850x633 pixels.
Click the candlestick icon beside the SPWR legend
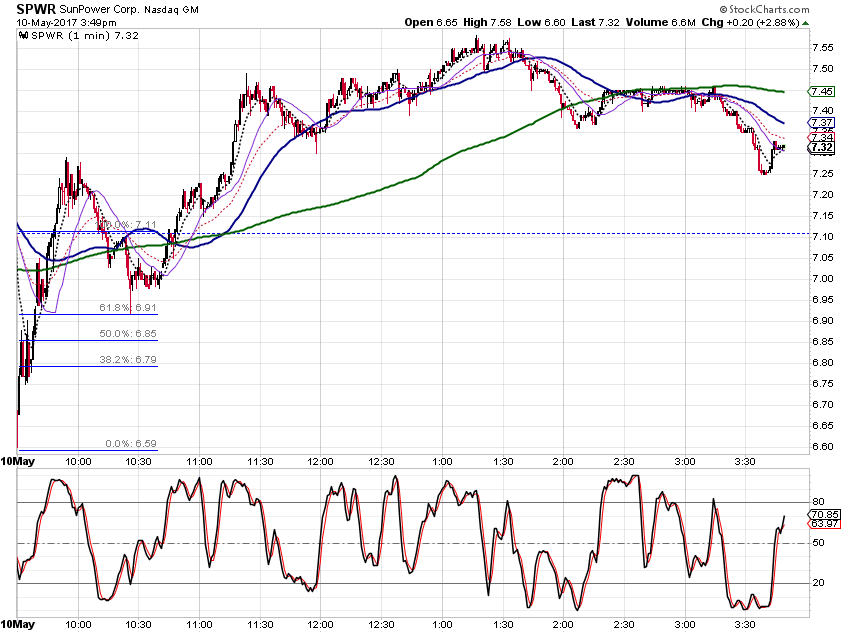point(23,36)
